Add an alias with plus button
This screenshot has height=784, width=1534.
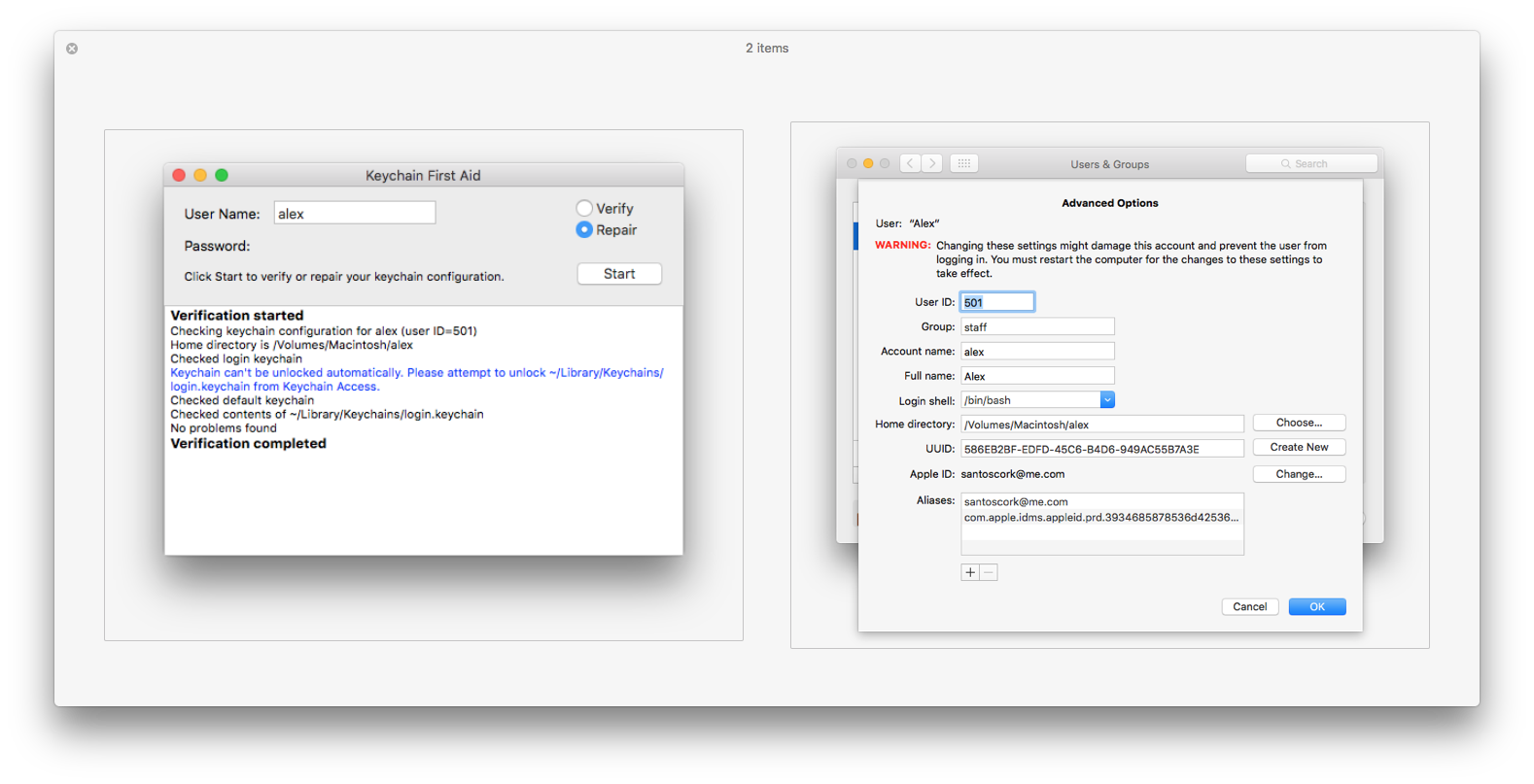click(970, 572)
